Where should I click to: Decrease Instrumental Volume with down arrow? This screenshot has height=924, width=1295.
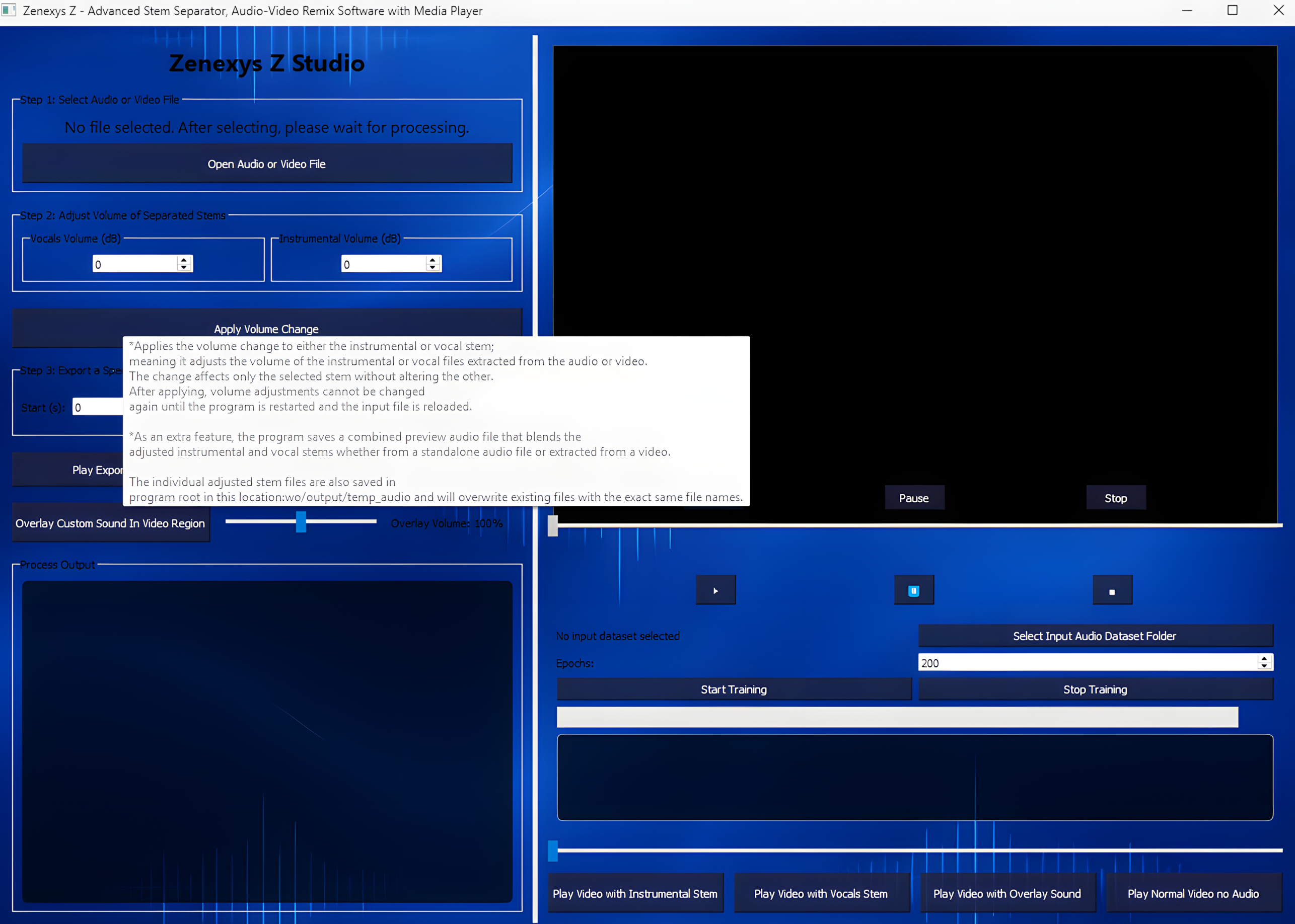point(433,267)
